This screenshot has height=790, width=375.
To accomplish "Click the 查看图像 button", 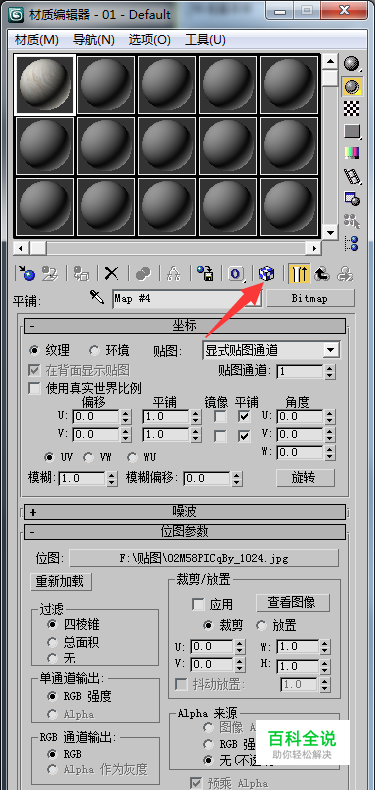I will (292, 602).
